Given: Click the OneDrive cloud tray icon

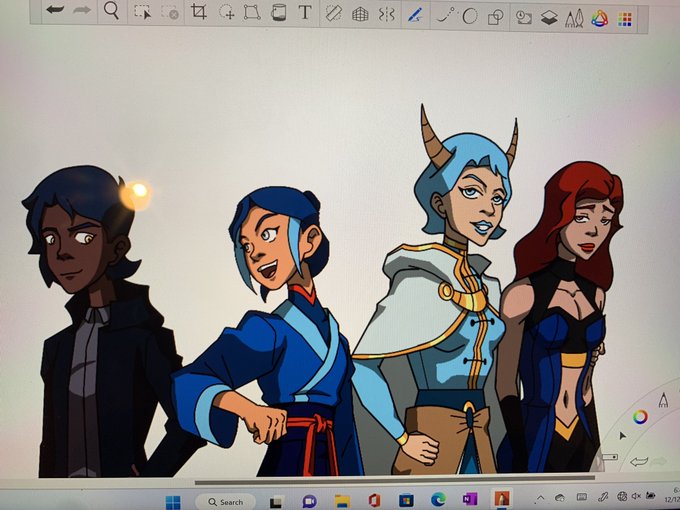Looking at the screenshot, I should (560, 497).
